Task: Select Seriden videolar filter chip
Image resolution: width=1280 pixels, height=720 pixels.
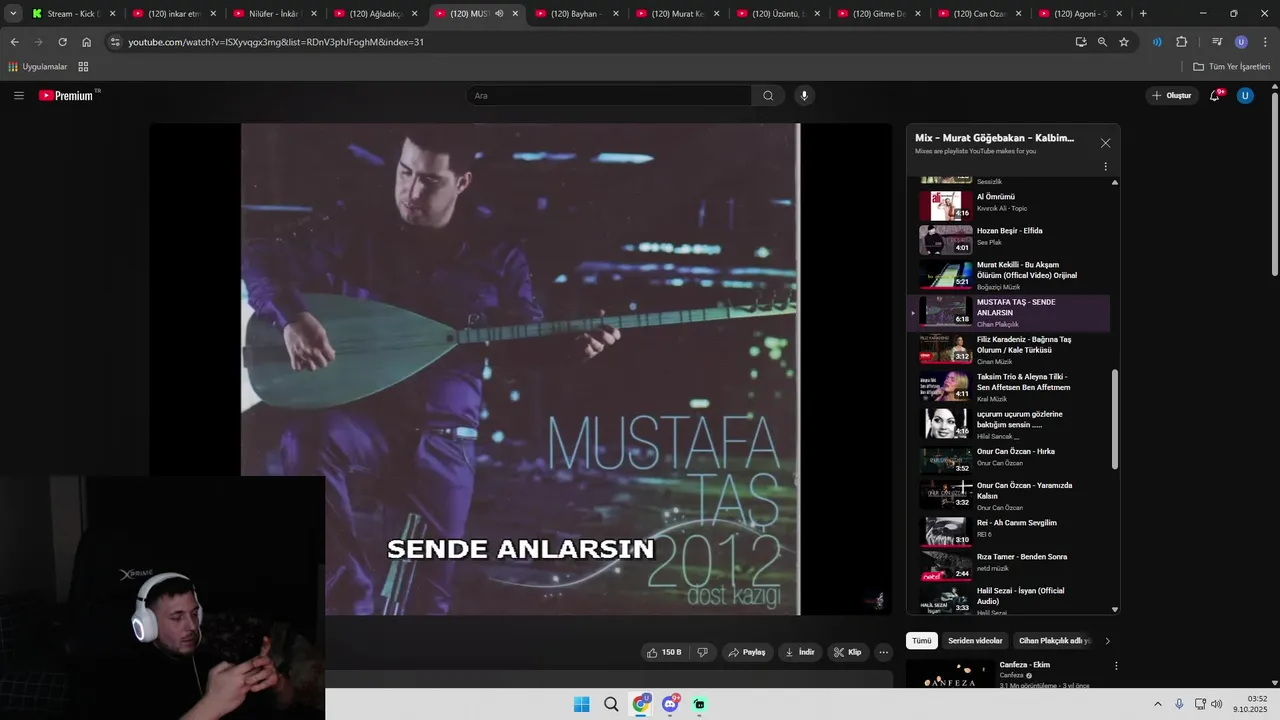Action: tap(975, 641)
